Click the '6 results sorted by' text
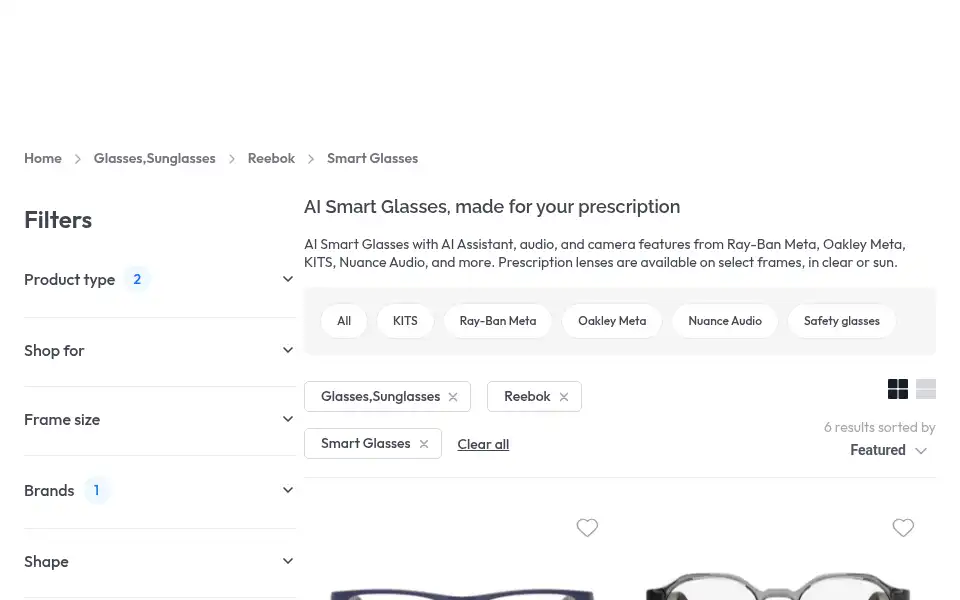Image resolution: width=960 pixels, height=600 pixels. 879,427
